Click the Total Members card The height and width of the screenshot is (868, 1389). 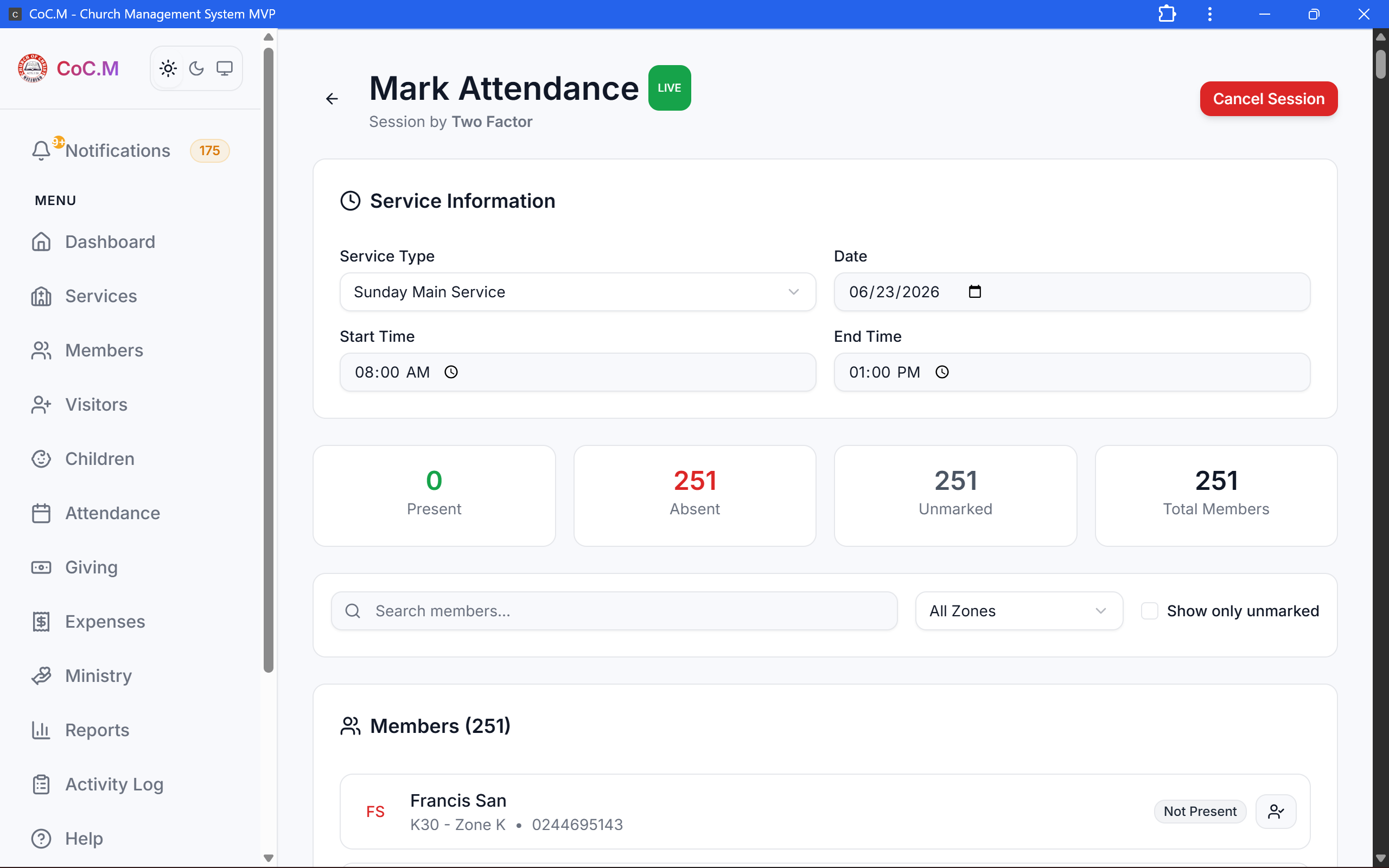[1216, 496]
